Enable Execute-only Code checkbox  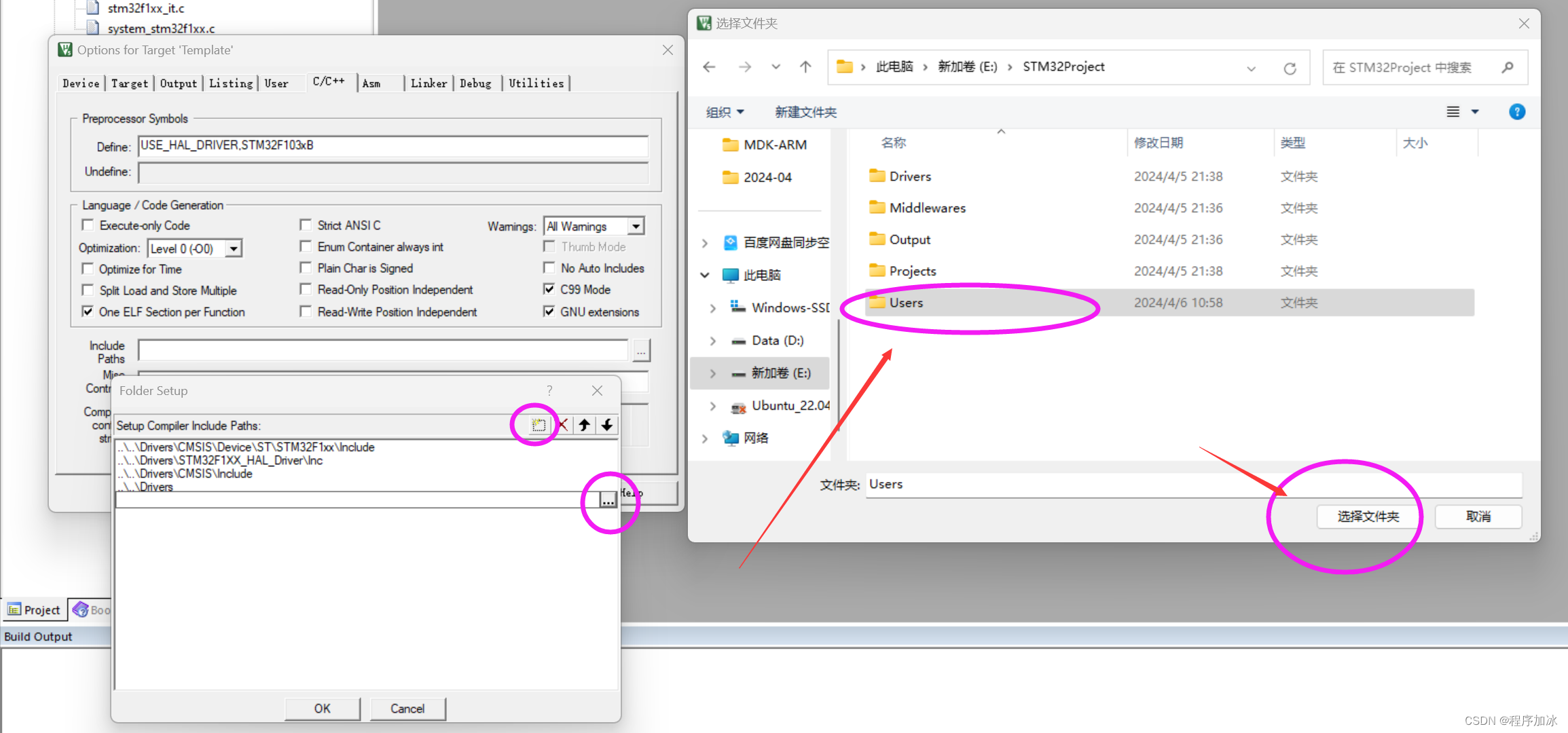[x=88, y=225]
